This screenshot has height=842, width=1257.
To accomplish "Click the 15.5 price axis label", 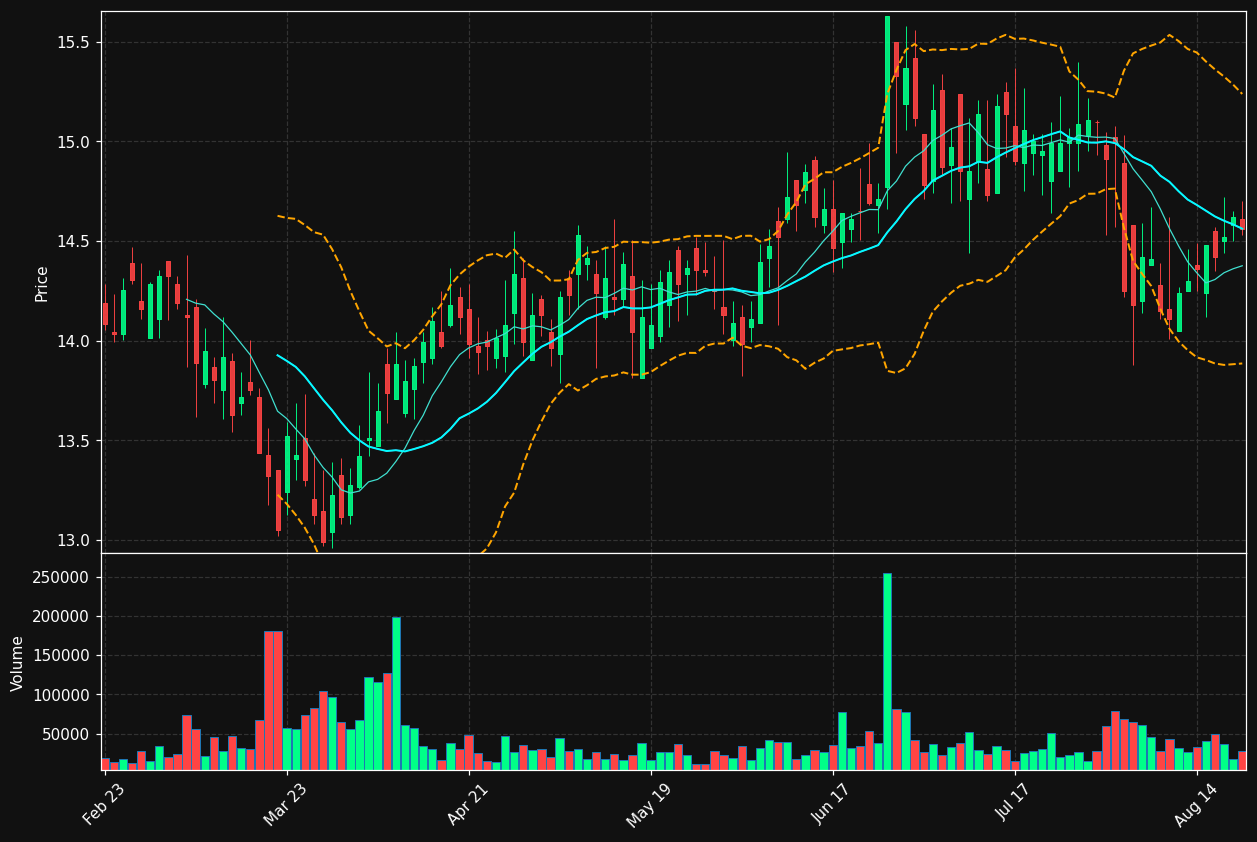I will pyautogui.click(x=73, y=42).
